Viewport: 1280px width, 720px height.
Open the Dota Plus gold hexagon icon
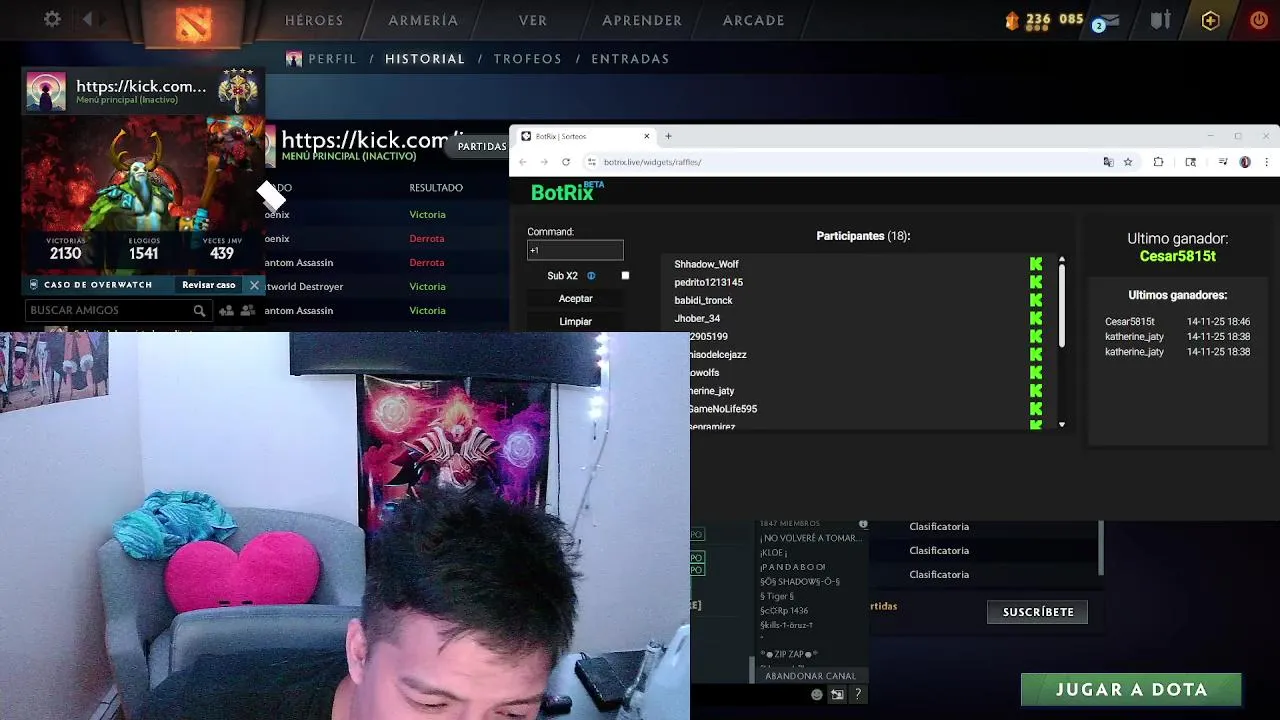click(x=1210, y=20)
